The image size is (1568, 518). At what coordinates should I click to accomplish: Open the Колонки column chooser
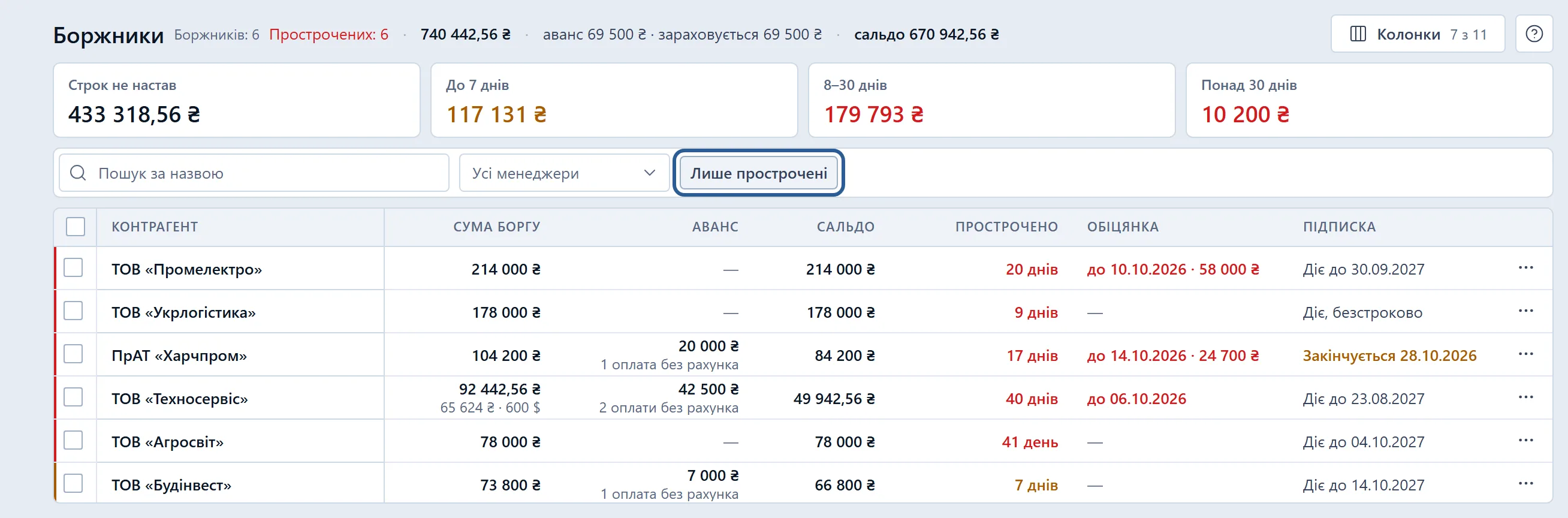(x=1418, y=34)
